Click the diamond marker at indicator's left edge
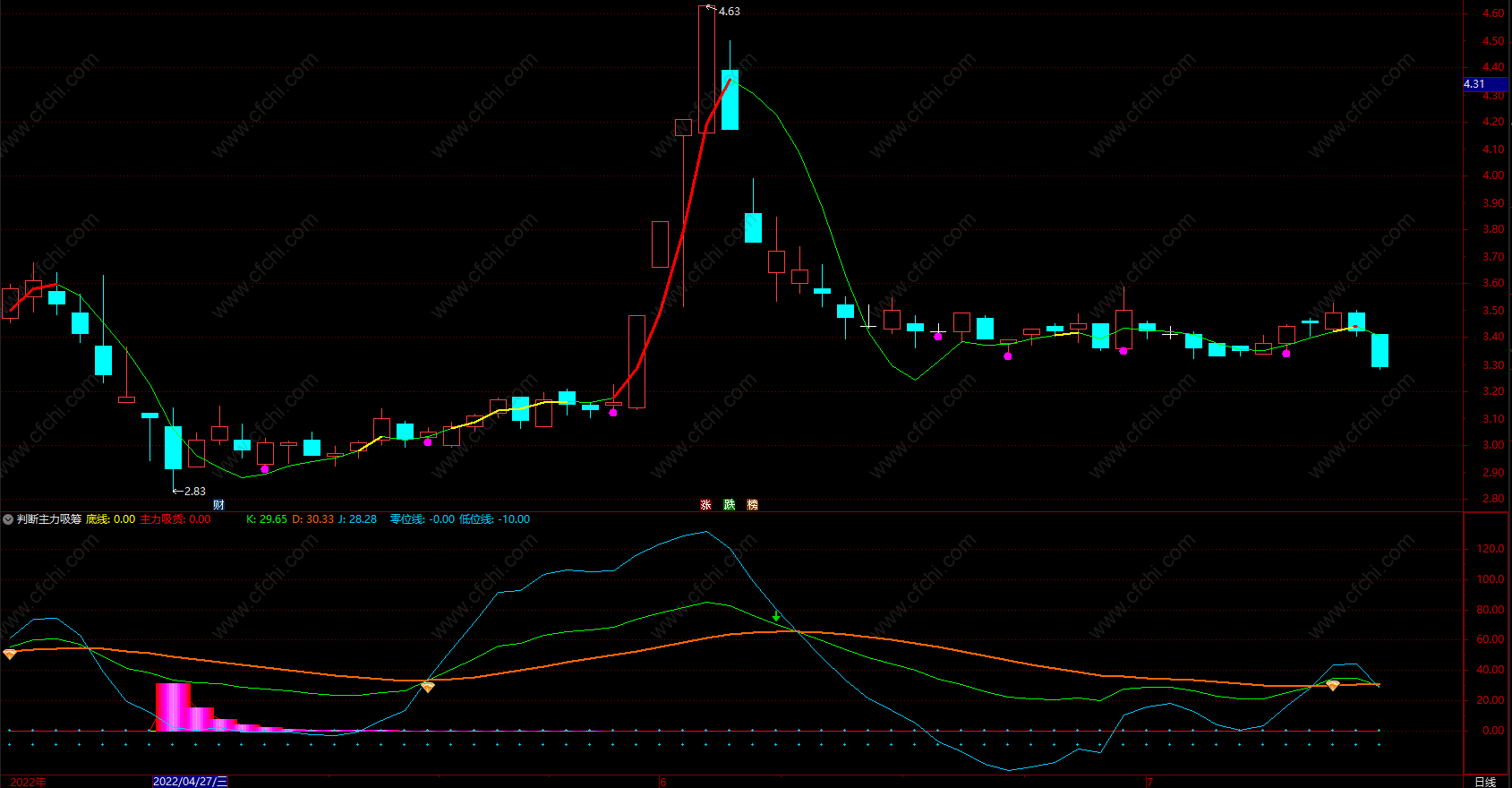Viewport: 1512px width, 788px height. coord(10,655)
